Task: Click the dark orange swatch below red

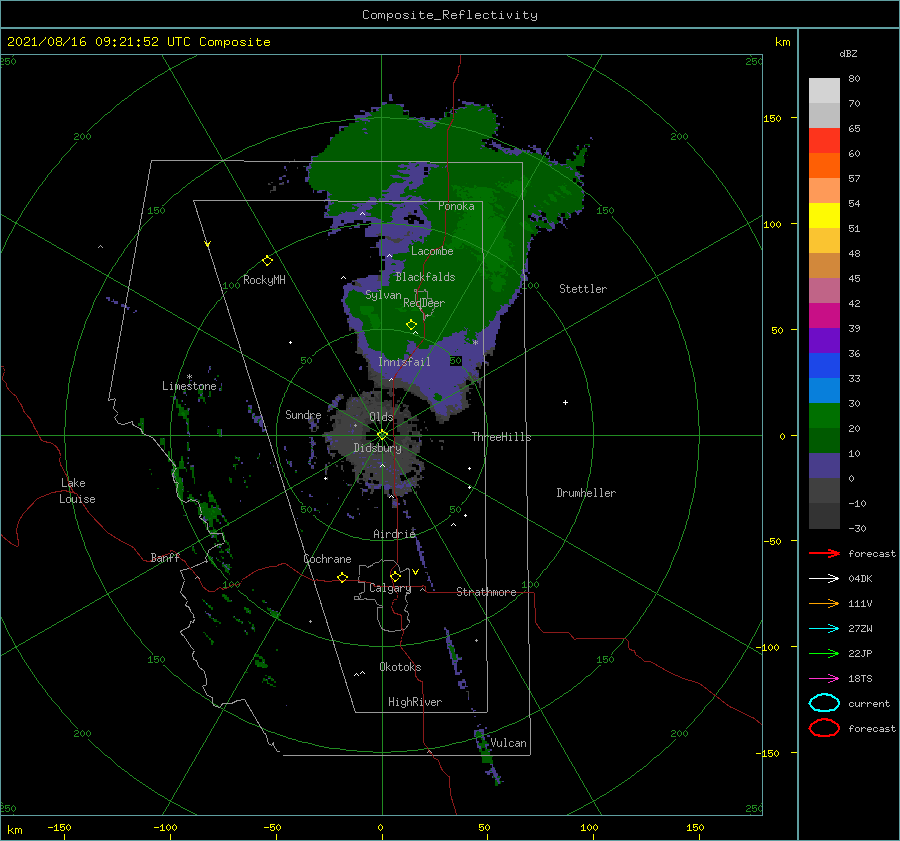Action: click(824, 165)
